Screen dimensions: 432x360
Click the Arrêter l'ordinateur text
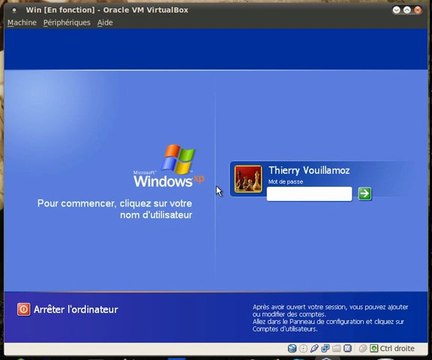76,309
